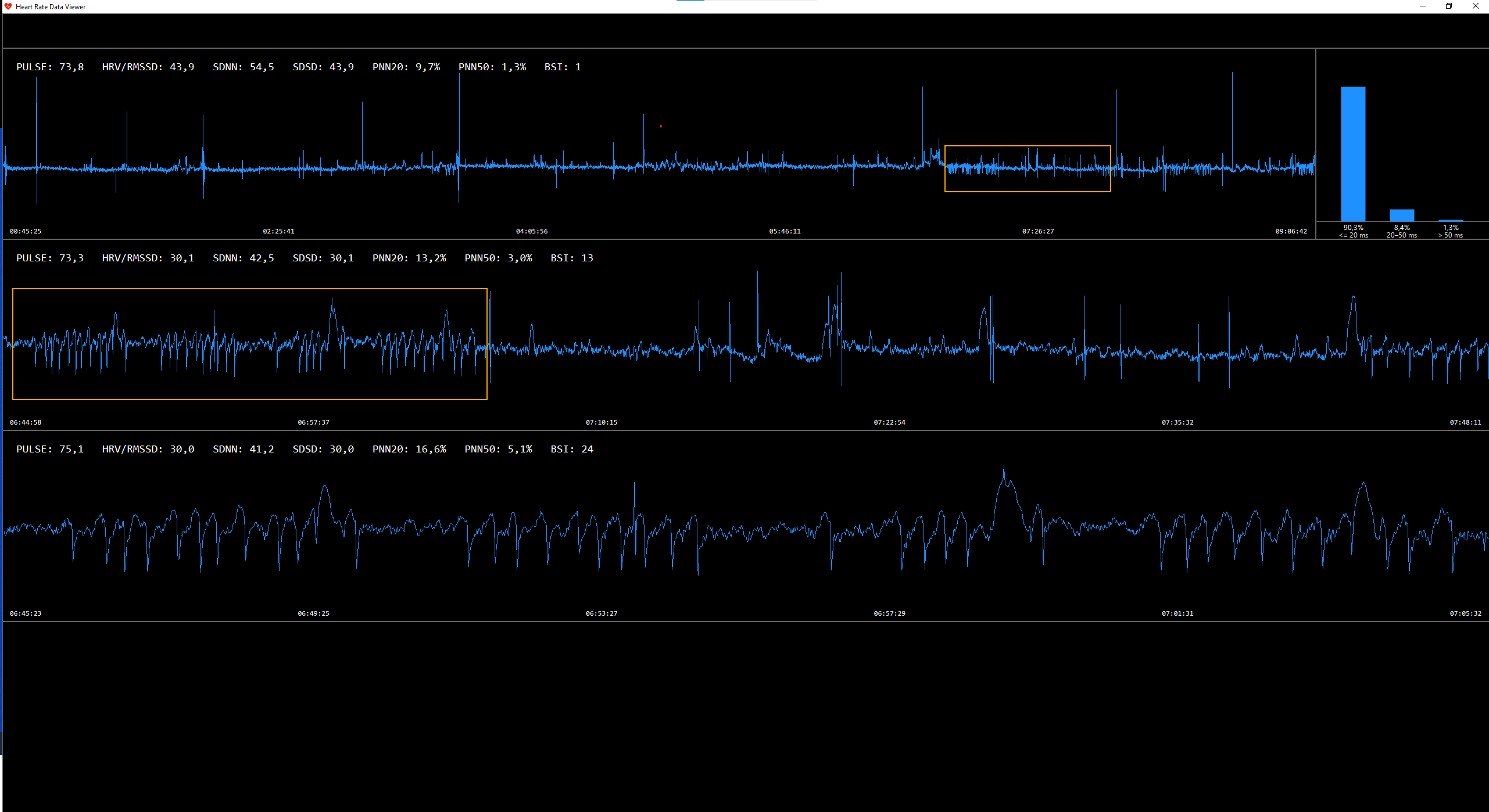The height and width of the screenshot is (812, 1489).
Task: Click the tallest histogram bar labeled 90,3%
Action: click(1353, 154)
